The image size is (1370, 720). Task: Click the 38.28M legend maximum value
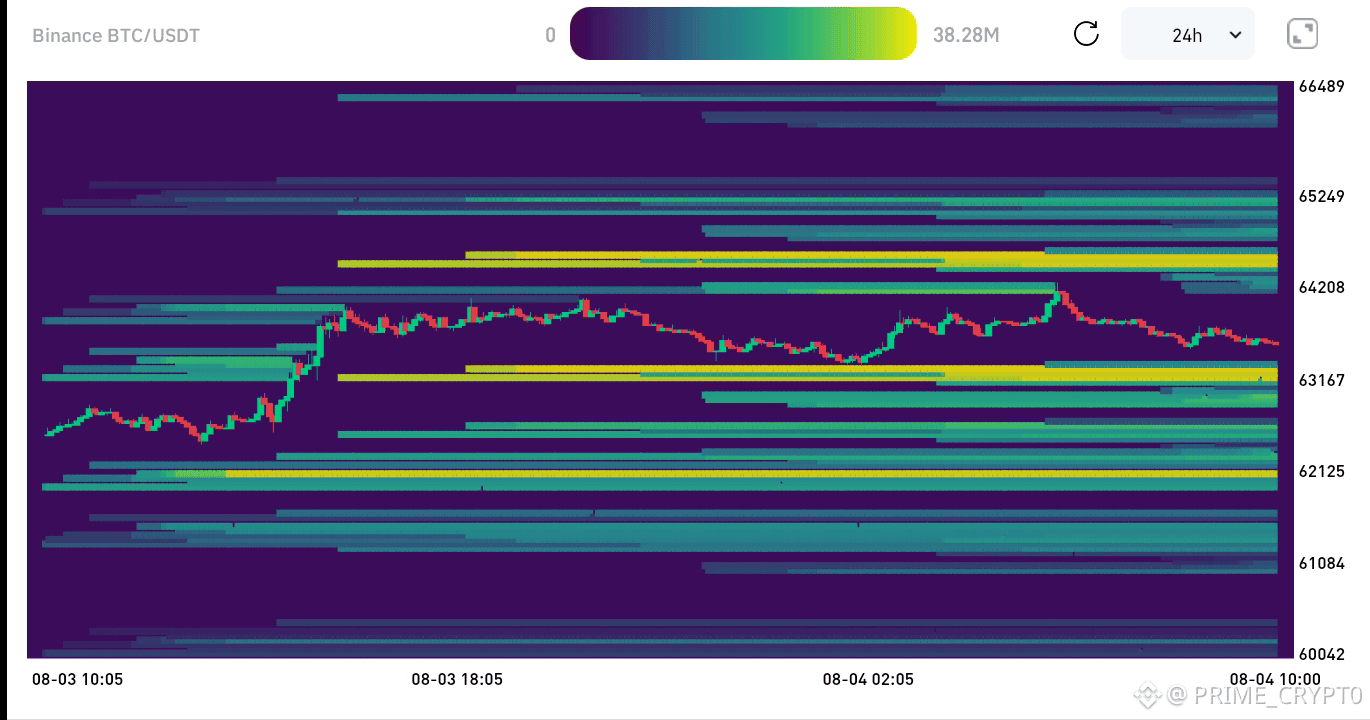966,35
